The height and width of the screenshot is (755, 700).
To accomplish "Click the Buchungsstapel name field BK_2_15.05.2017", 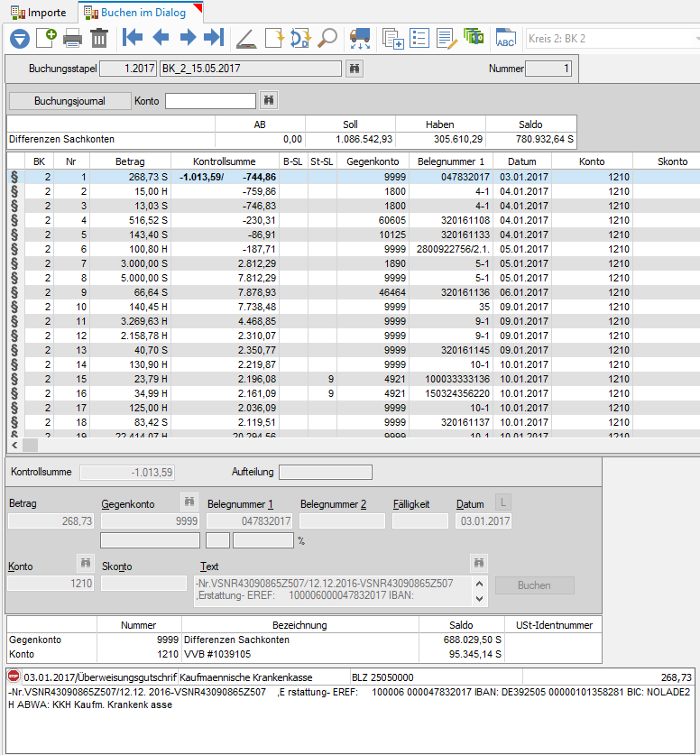I will 251,68.
